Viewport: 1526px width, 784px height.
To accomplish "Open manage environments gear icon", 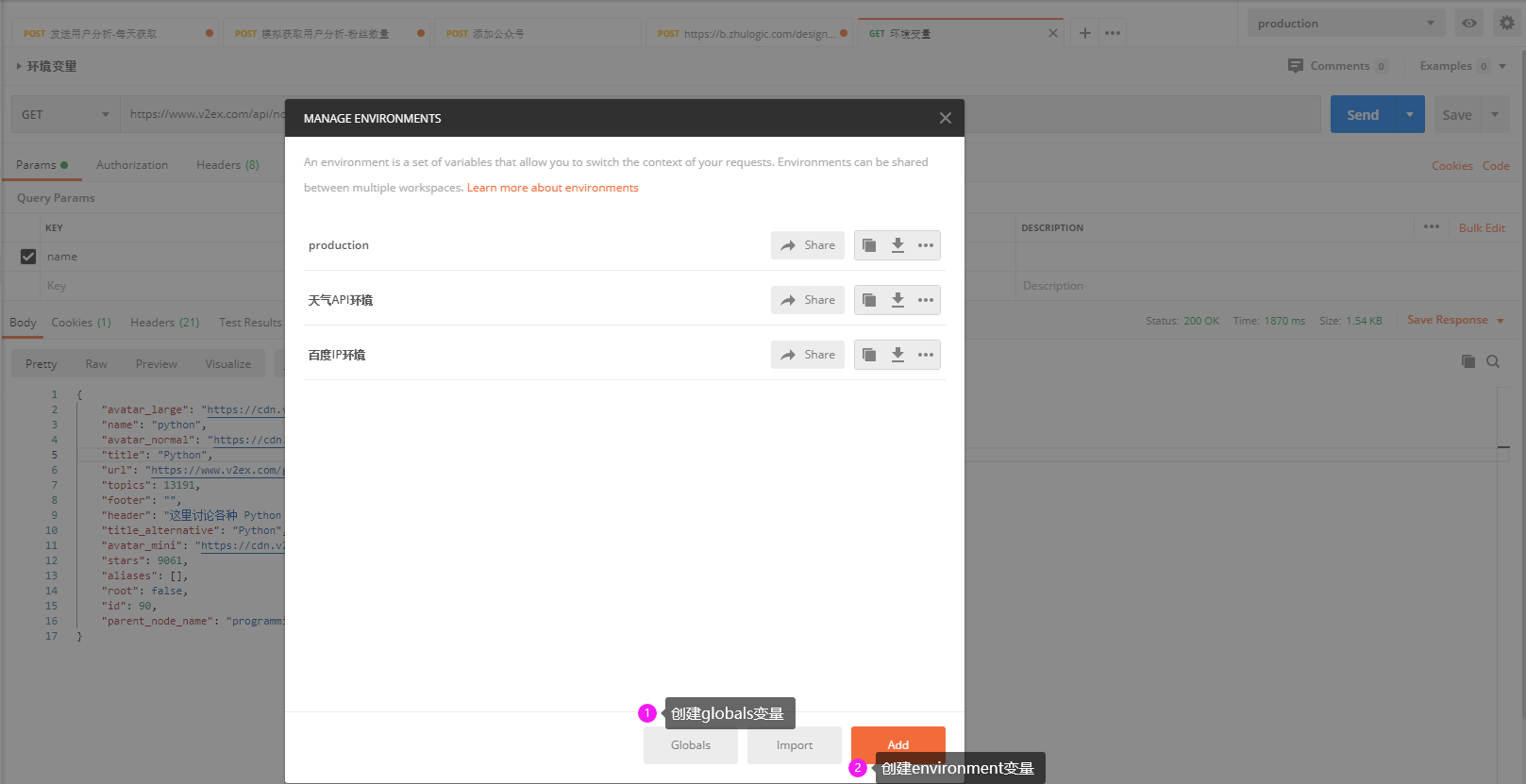I will (x=1507, y=23).
